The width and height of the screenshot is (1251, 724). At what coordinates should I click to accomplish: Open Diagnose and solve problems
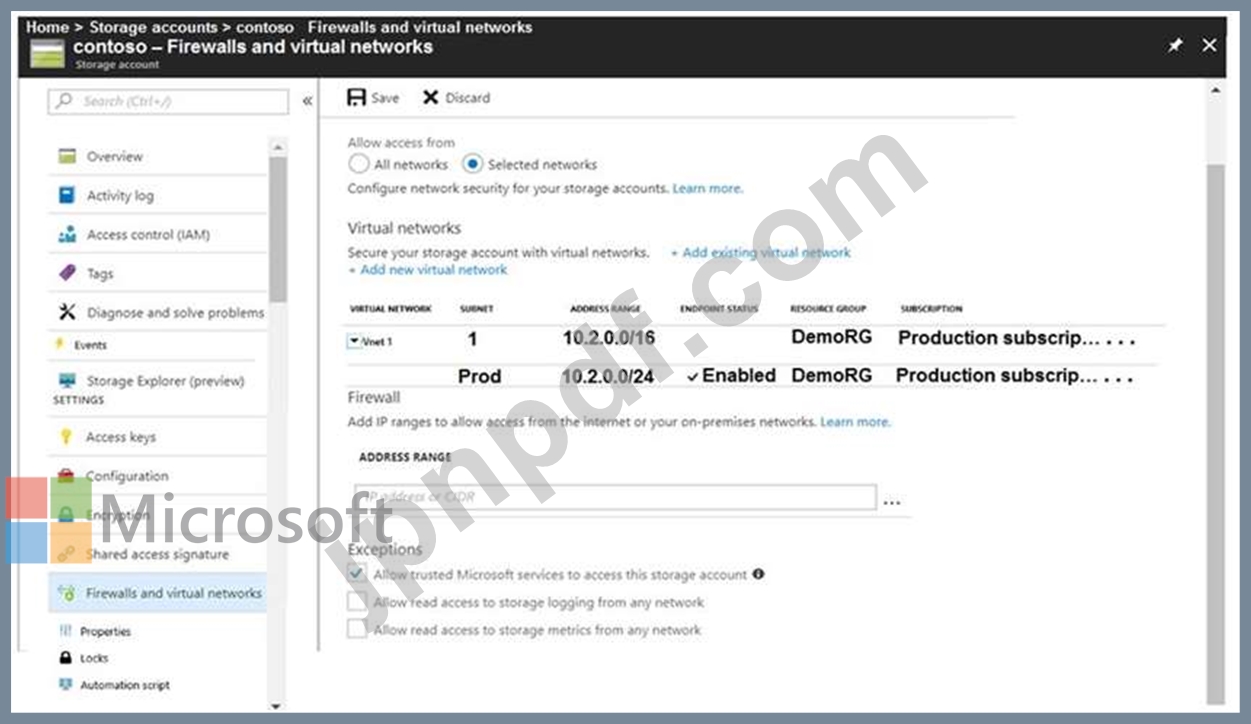tap(176, 313)
